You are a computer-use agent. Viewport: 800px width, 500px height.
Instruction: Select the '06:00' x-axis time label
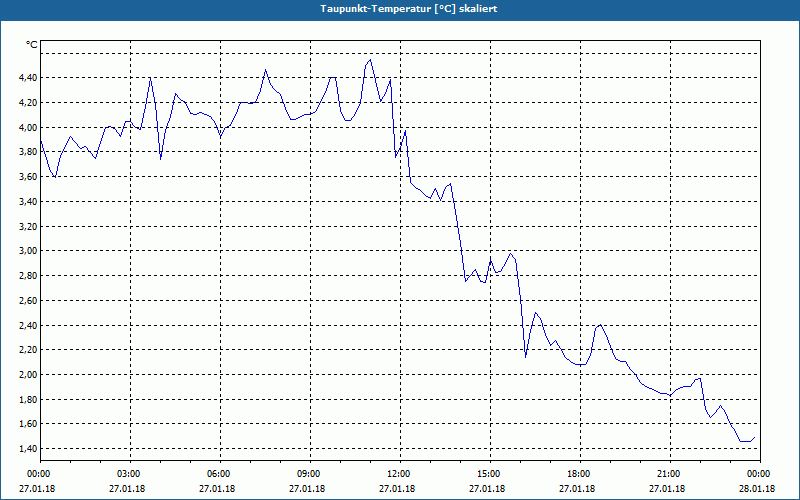[x=220, y=474]
